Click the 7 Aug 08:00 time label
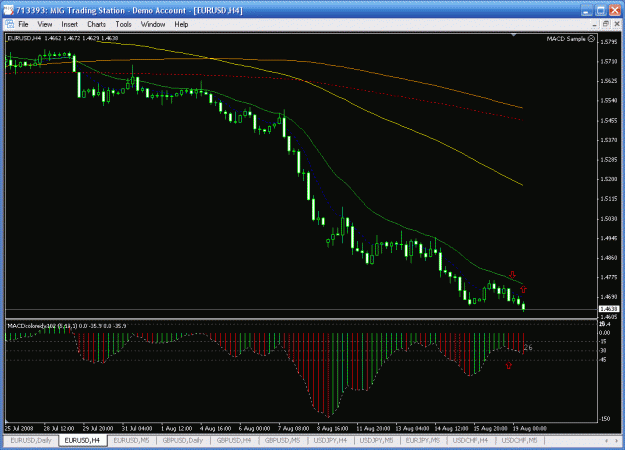The height and width of the screenshot is (450, 625). (x=293, y=428)
